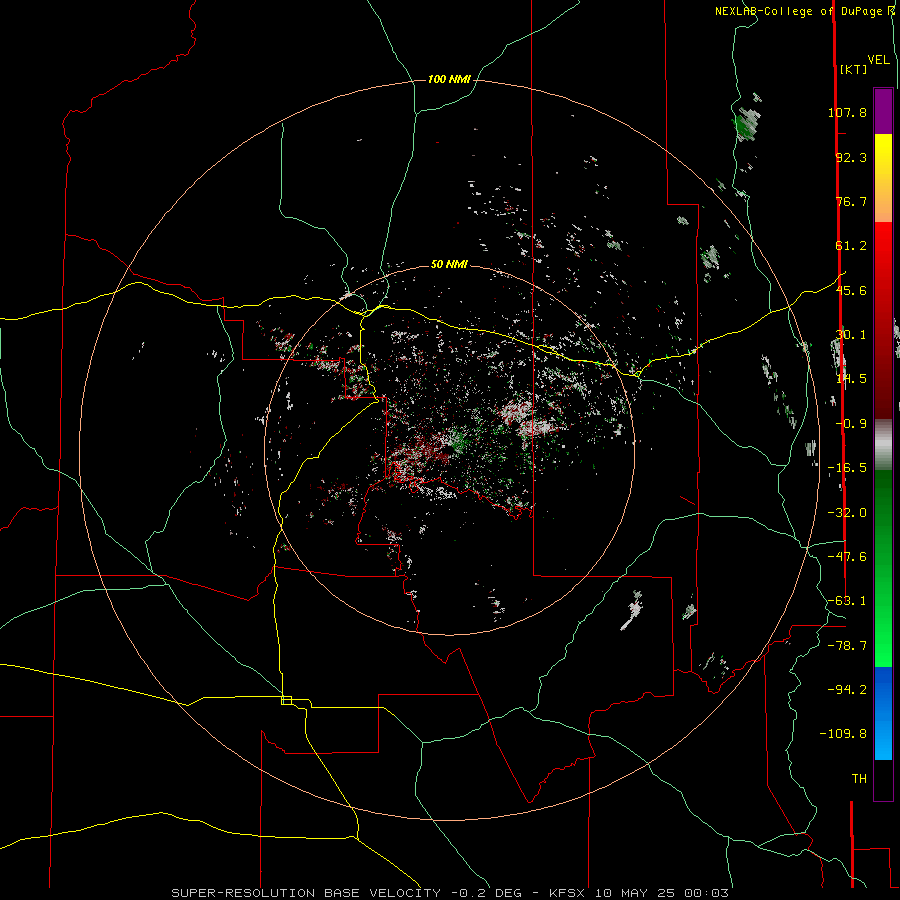Screen dimensions: 900x900
Task: Click the -78.7 legend value
Action: click(x=847, y=646)
